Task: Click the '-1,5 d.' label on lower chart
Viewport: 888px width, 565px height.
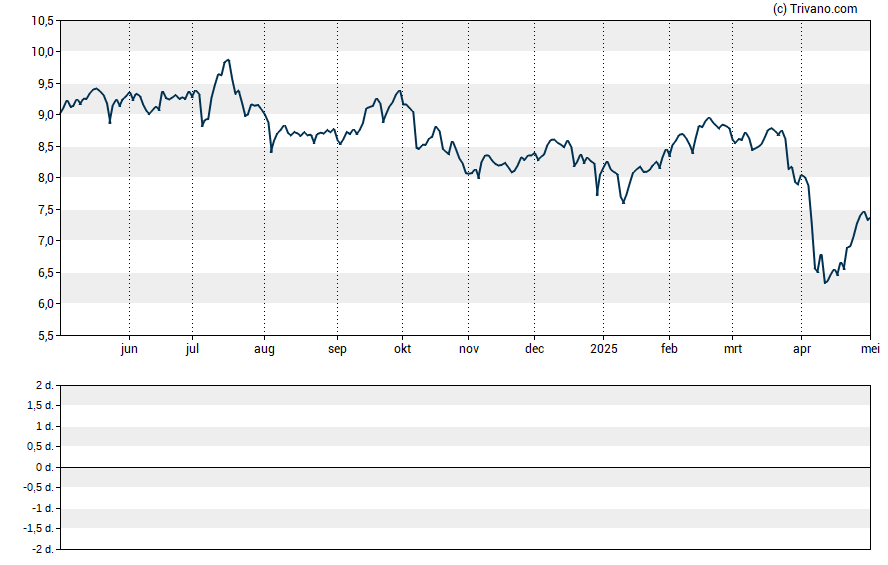Action: click(x=38, y=529)
